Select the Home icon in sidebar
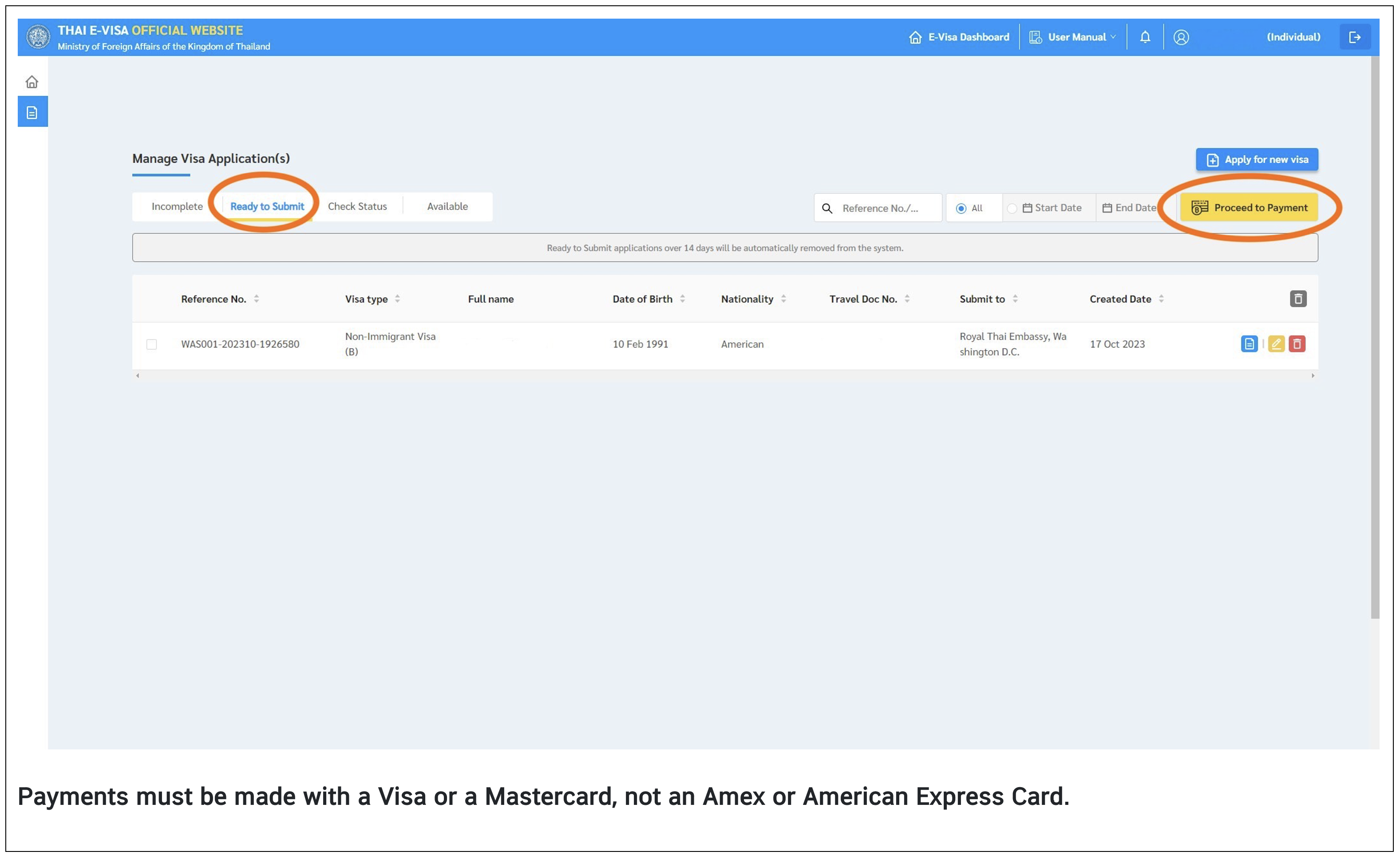This screenshot has height=859, width=1400. [32, 81]
